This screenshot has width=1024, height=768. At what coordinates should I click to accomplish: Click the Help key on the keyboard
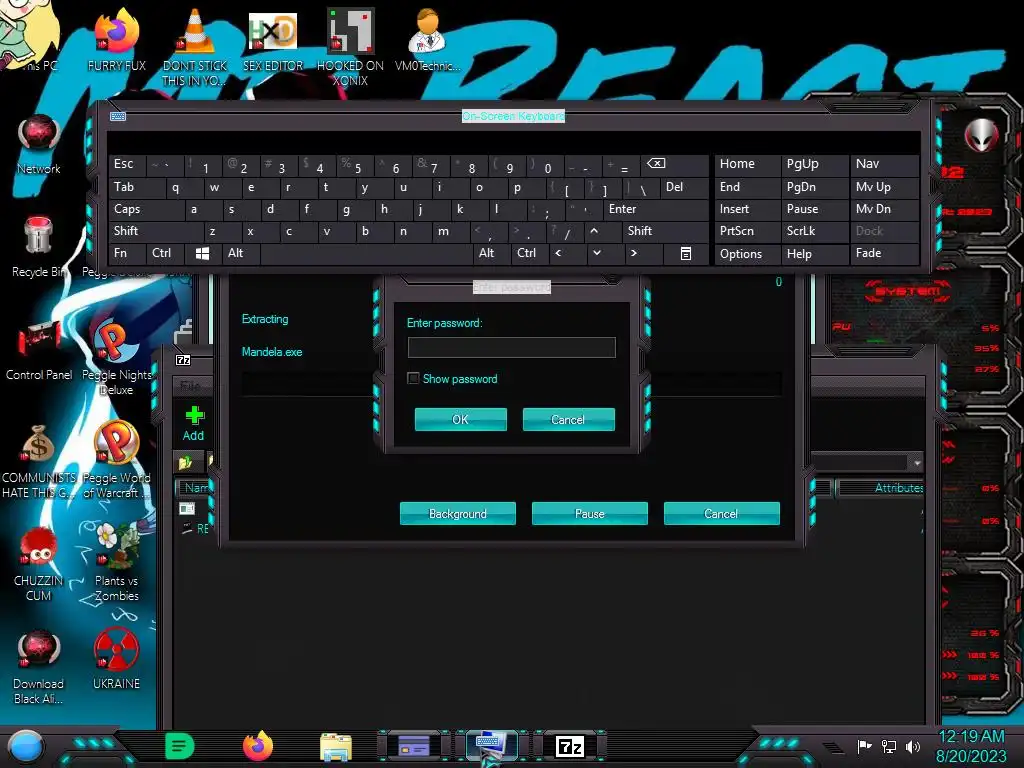[814, 253]
